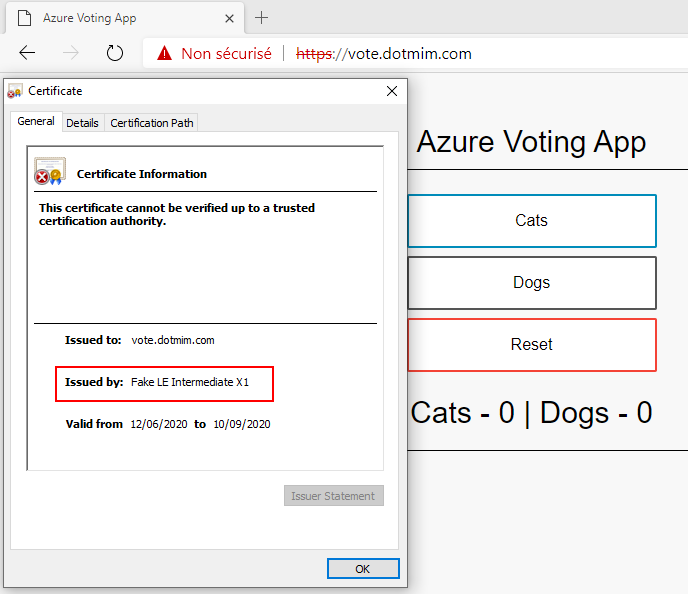Click the page icon on the browser tab

click(x=25, y=18)
